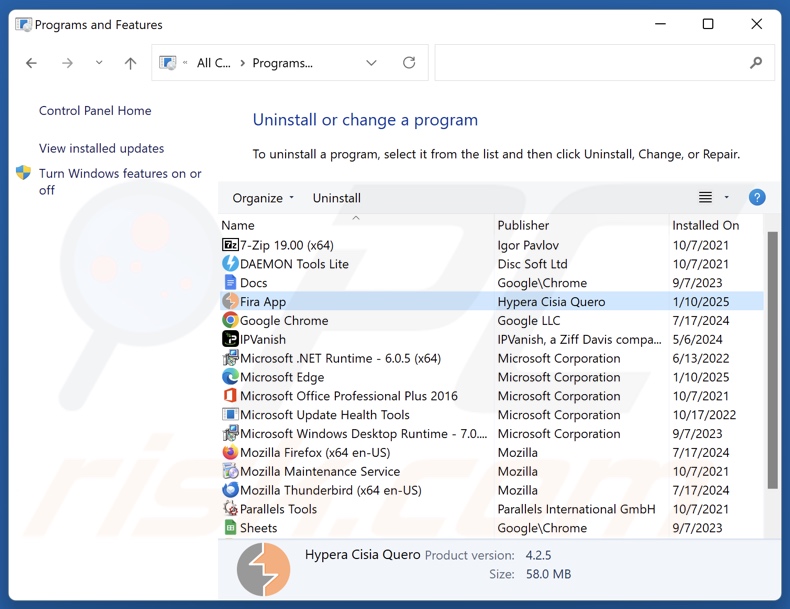Screen dimensions: 790x609
Task: Click the 7-Zip program icon
Action: point(230,245)
